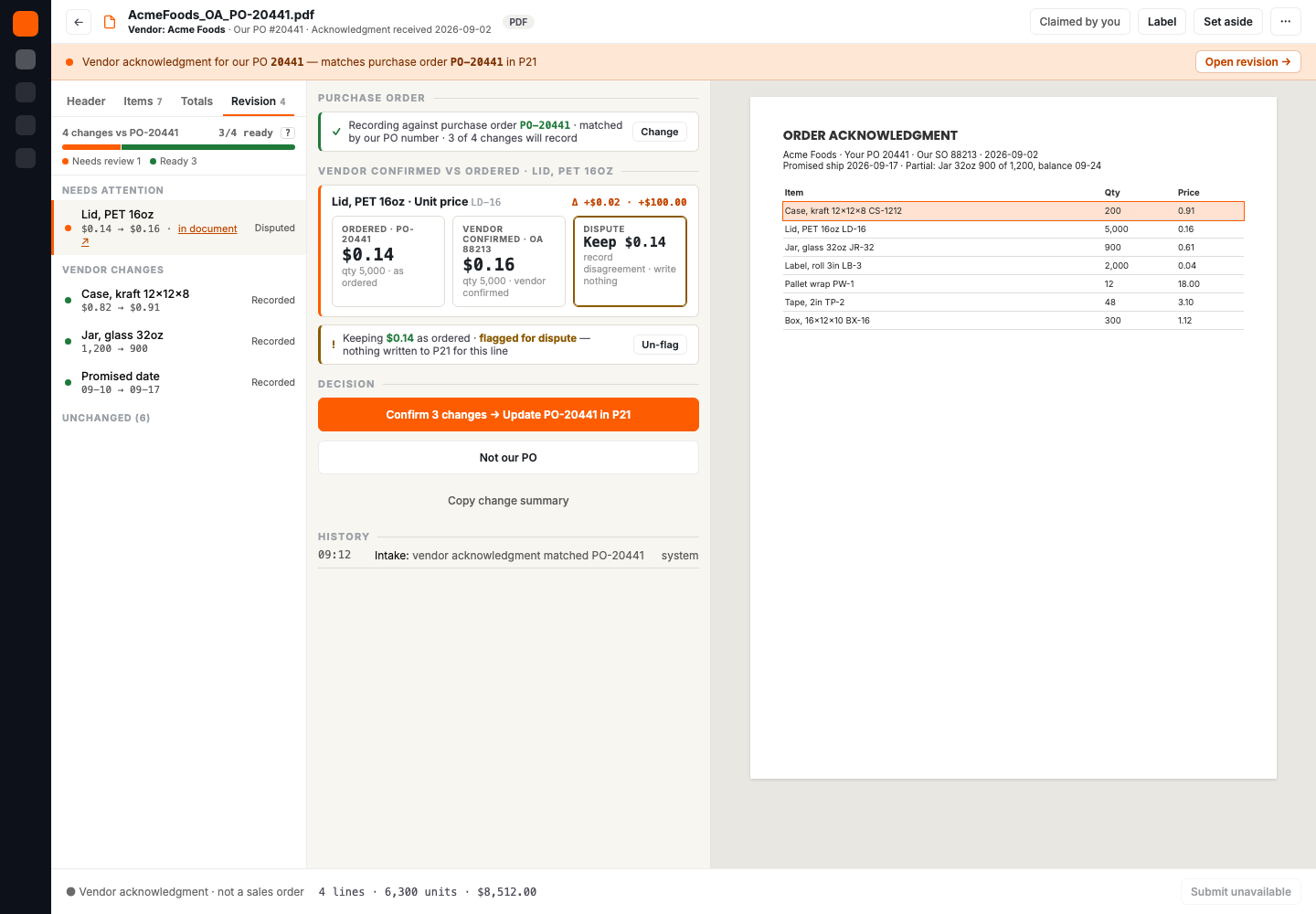Click the PDF file icon
Screen dimensions: 1316x914
(x=110, y=22)
